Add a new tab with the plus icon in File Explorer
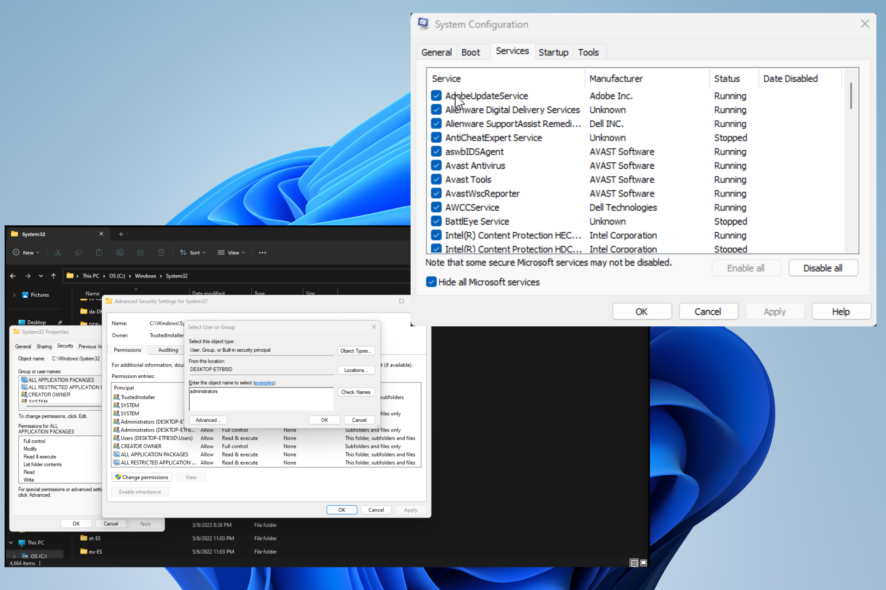The height and width of the screenshot is (590, 886). 120,234
